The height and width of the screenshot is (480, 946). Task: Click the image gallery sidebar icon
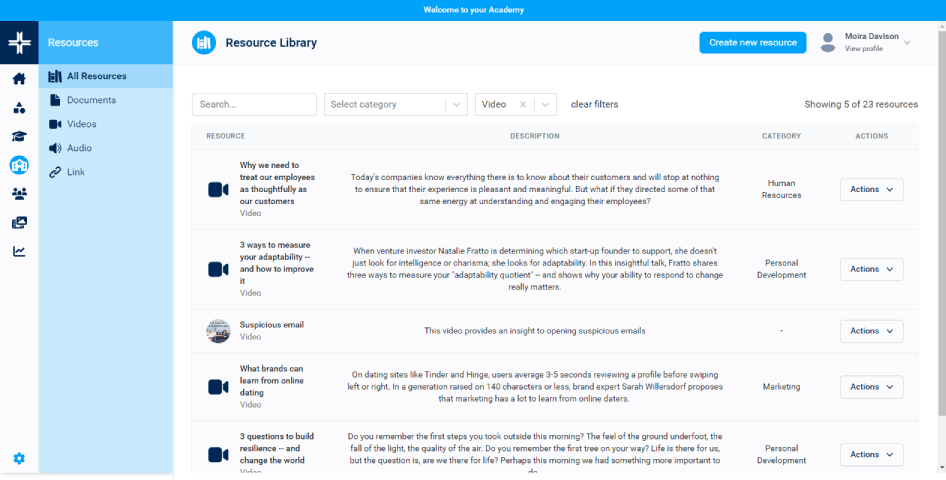pyautogui.click(x=19, y=222)
